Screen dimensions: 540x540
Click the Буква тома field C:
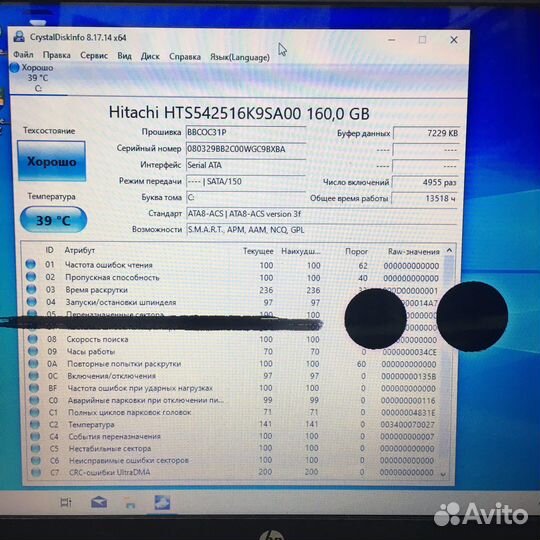[x=246, y=197]
